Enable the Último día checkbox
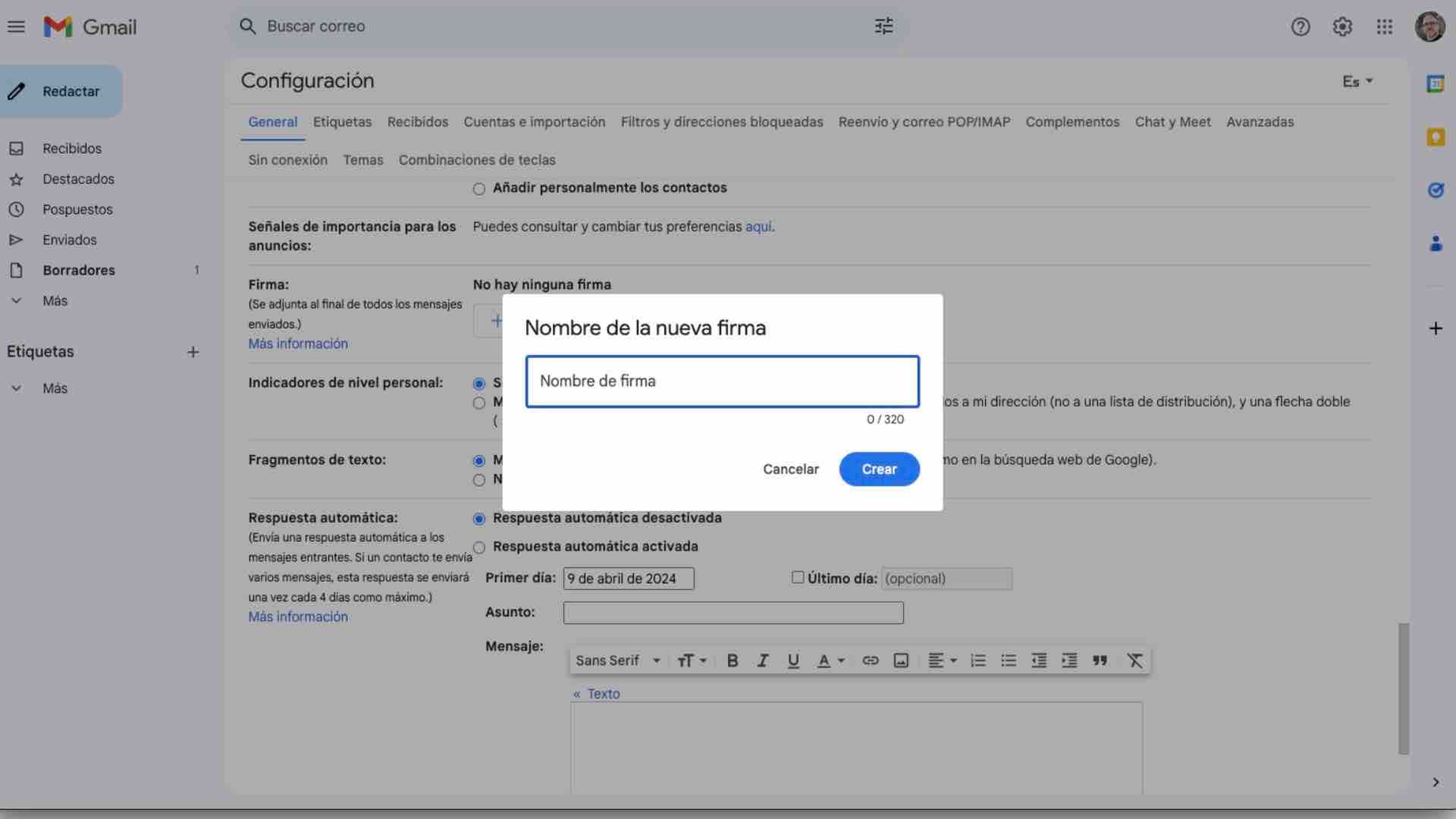The width and height of the screenshot is (1456, 819). (x=797, y=577)
